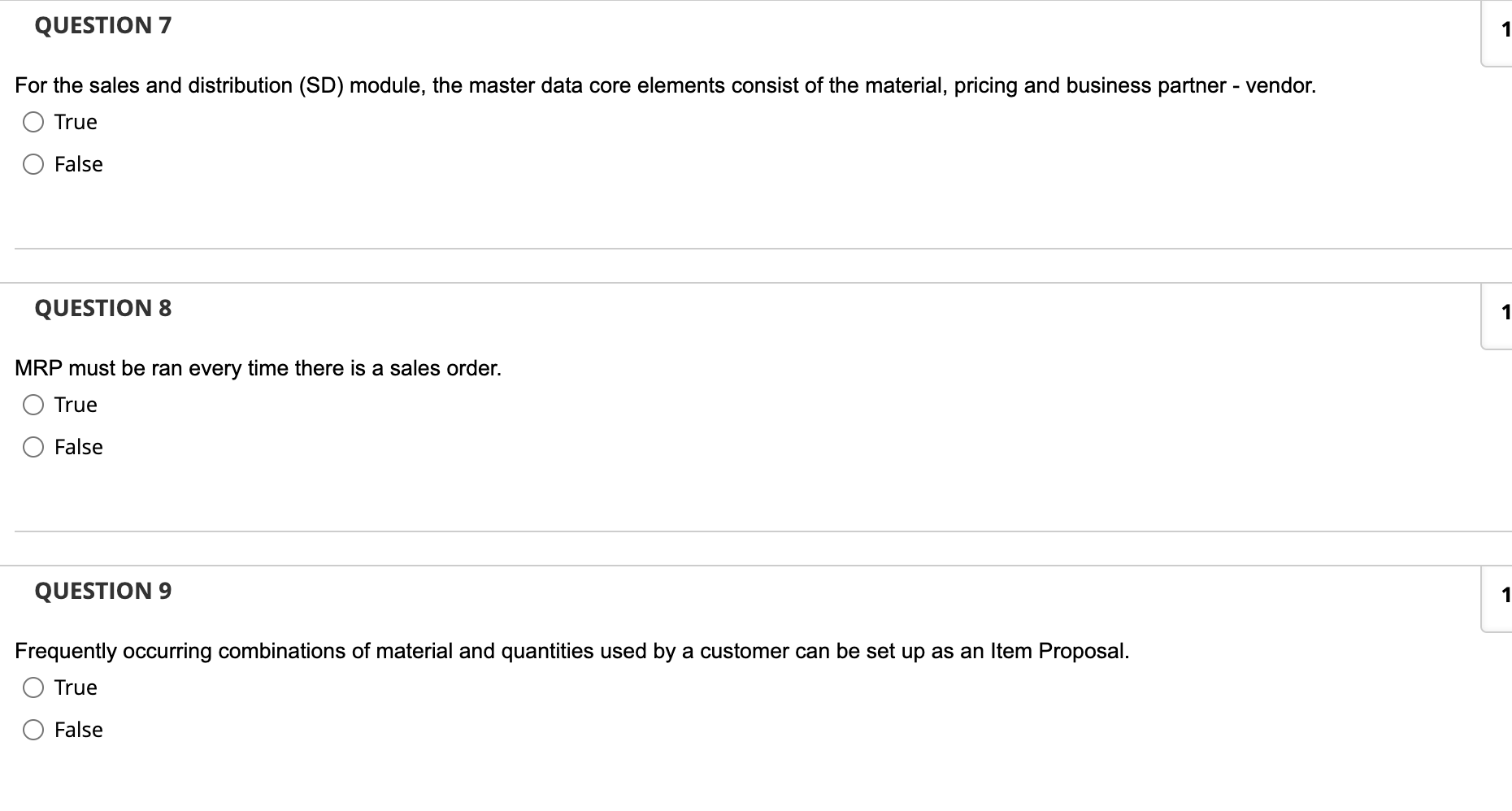
Task: Select True for Question 9
Action: 33,687
